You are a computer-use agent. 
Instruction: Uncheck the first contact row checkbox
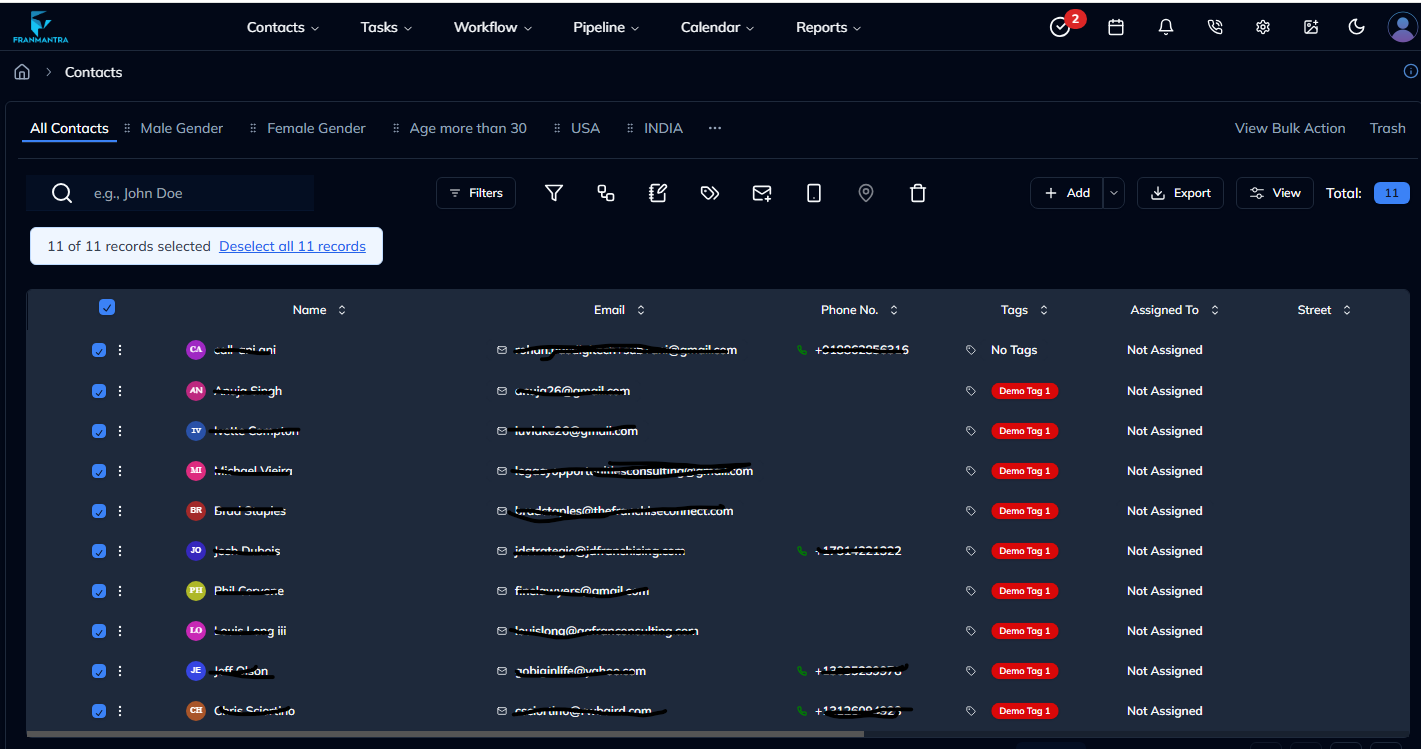(99, 350)
